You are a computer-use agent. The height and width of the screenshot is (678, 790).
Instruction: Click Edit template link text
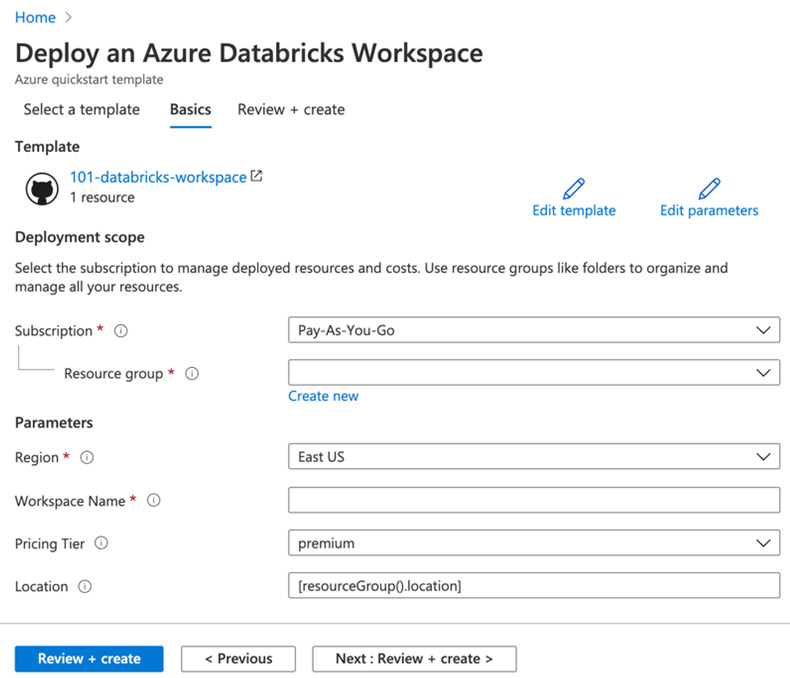tap(574, 210)
